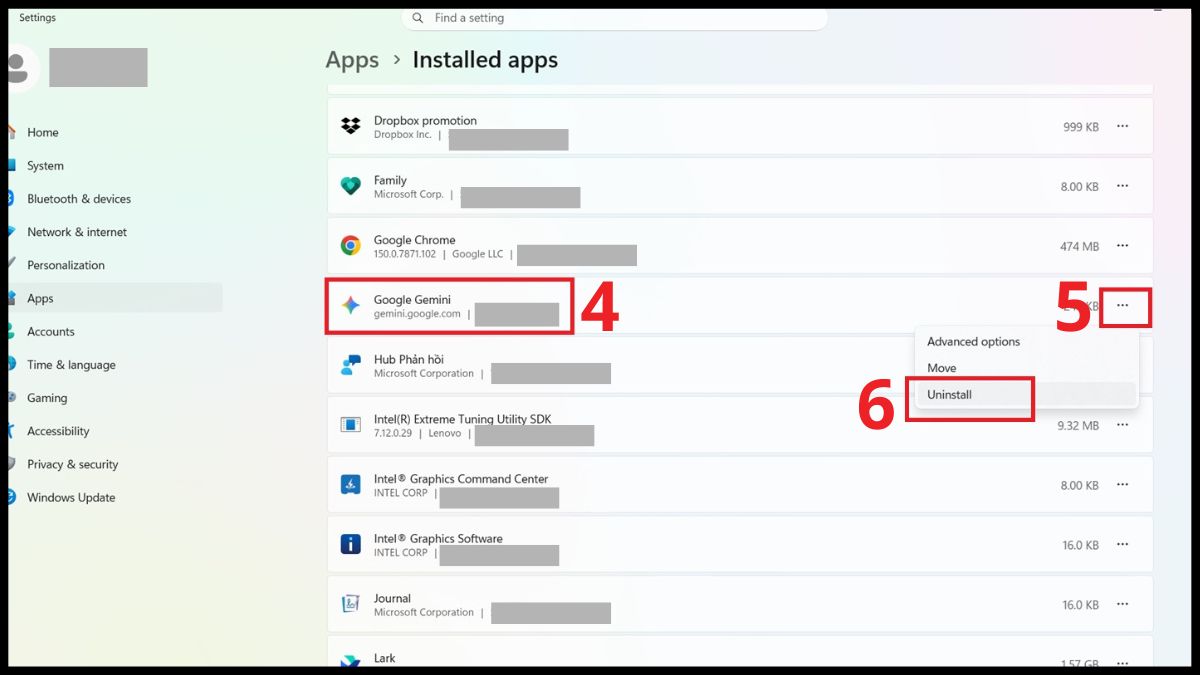The height and width of the screenshot is (675, 1200).
Task: Click the Dropbox promotion app name
Action: point(425,121)
